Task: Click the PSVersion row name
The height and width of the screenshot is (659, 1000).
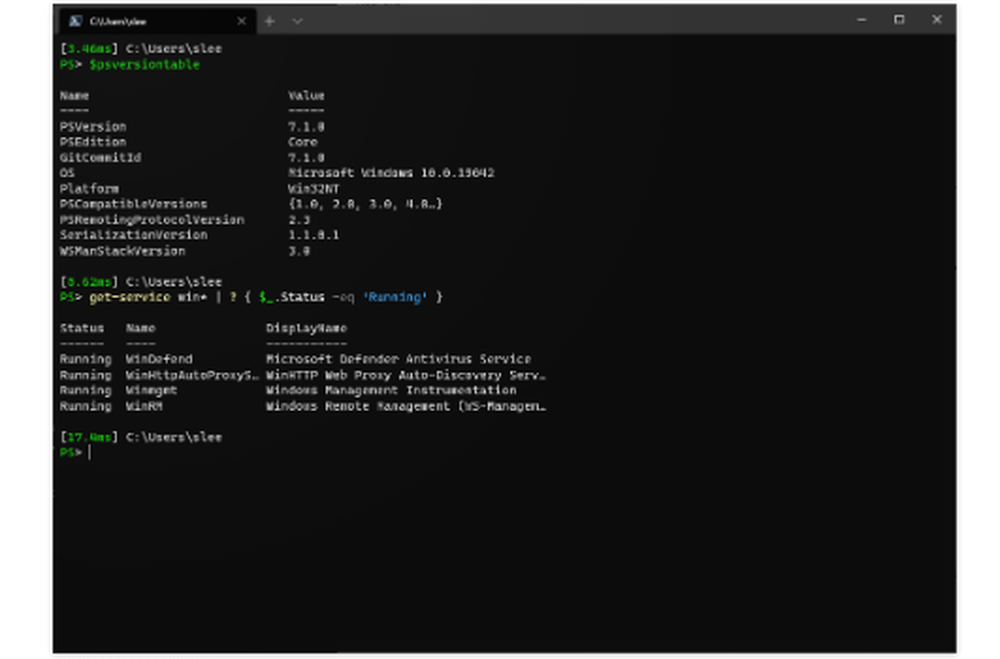Action: [93, 126]
